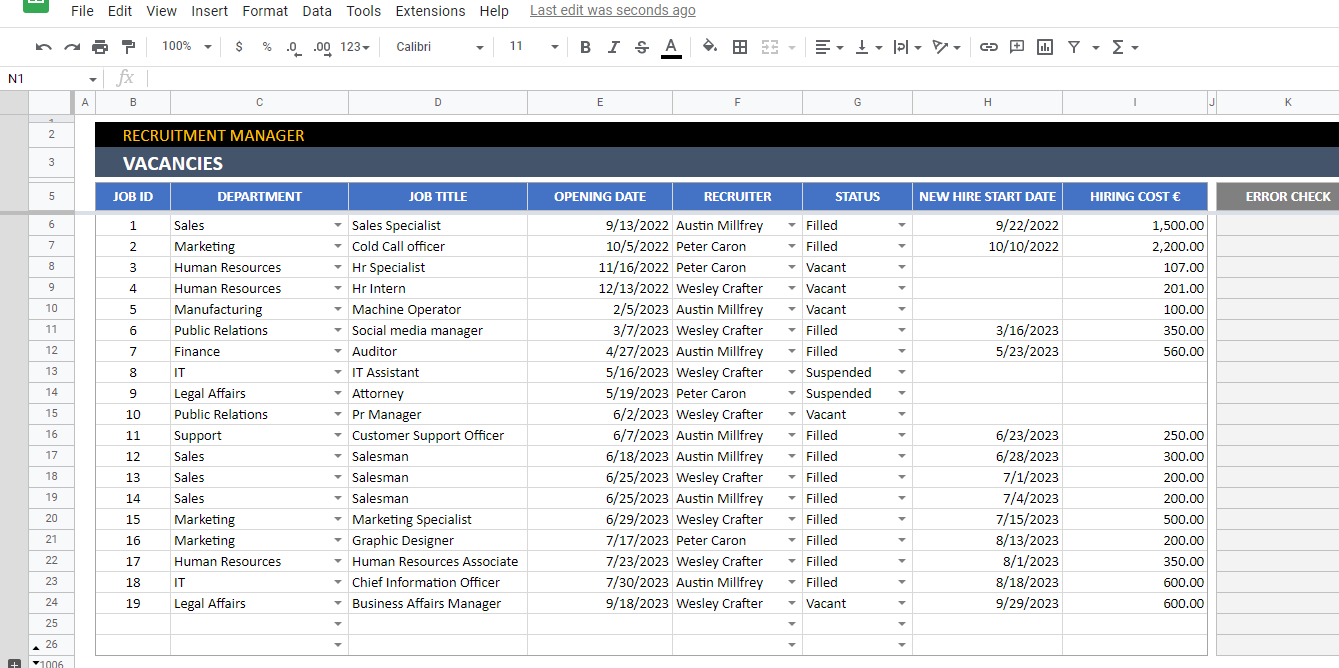Decrease decimal places
Viewport: 1339px width, 668px height.
[293, 47]
